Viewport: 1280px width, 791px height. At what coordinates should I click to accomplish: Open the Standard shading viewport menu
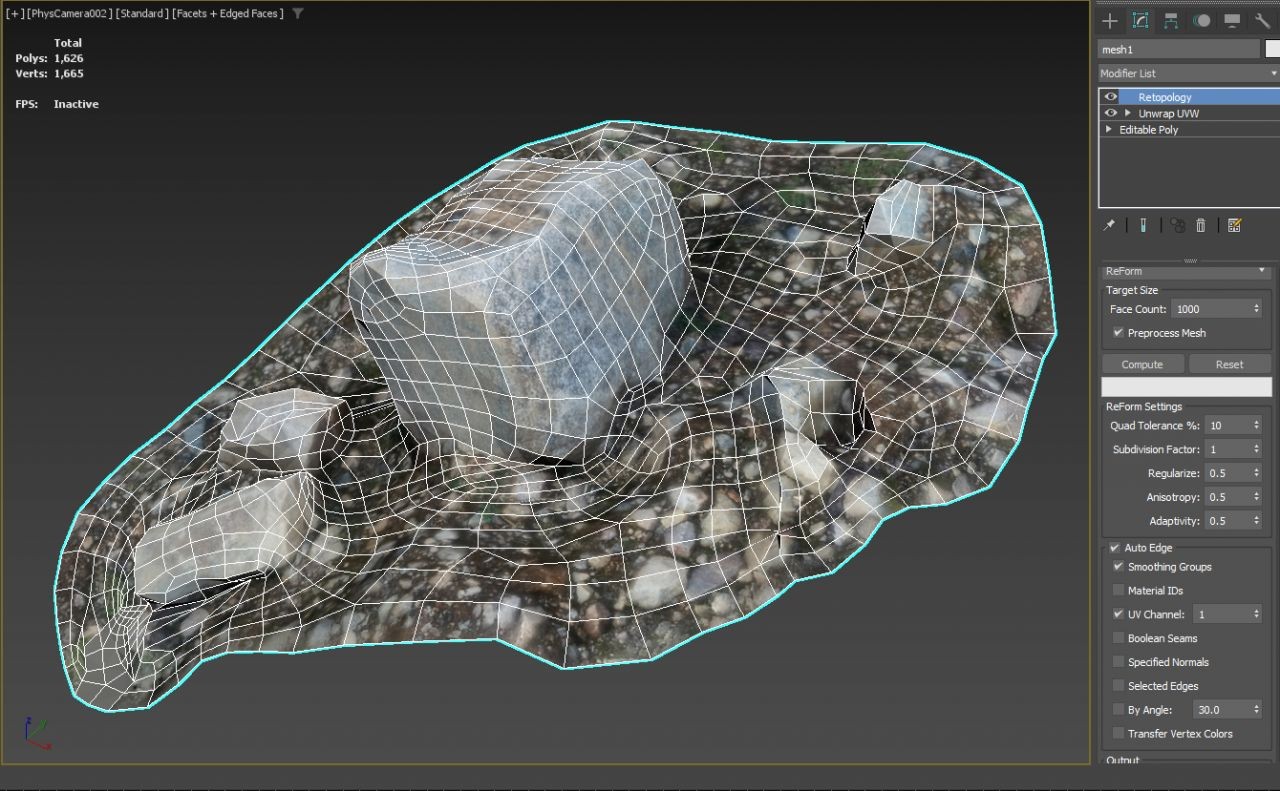pyautogui.click(x=143, y=14)
